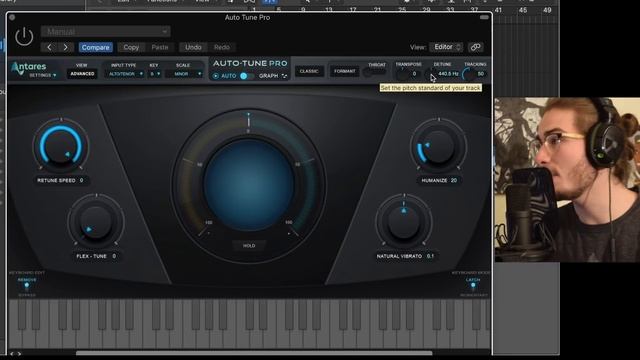Click the Transpose knob
The height and width of the screenshot is (360, 640).
click(x=403, y=74)
